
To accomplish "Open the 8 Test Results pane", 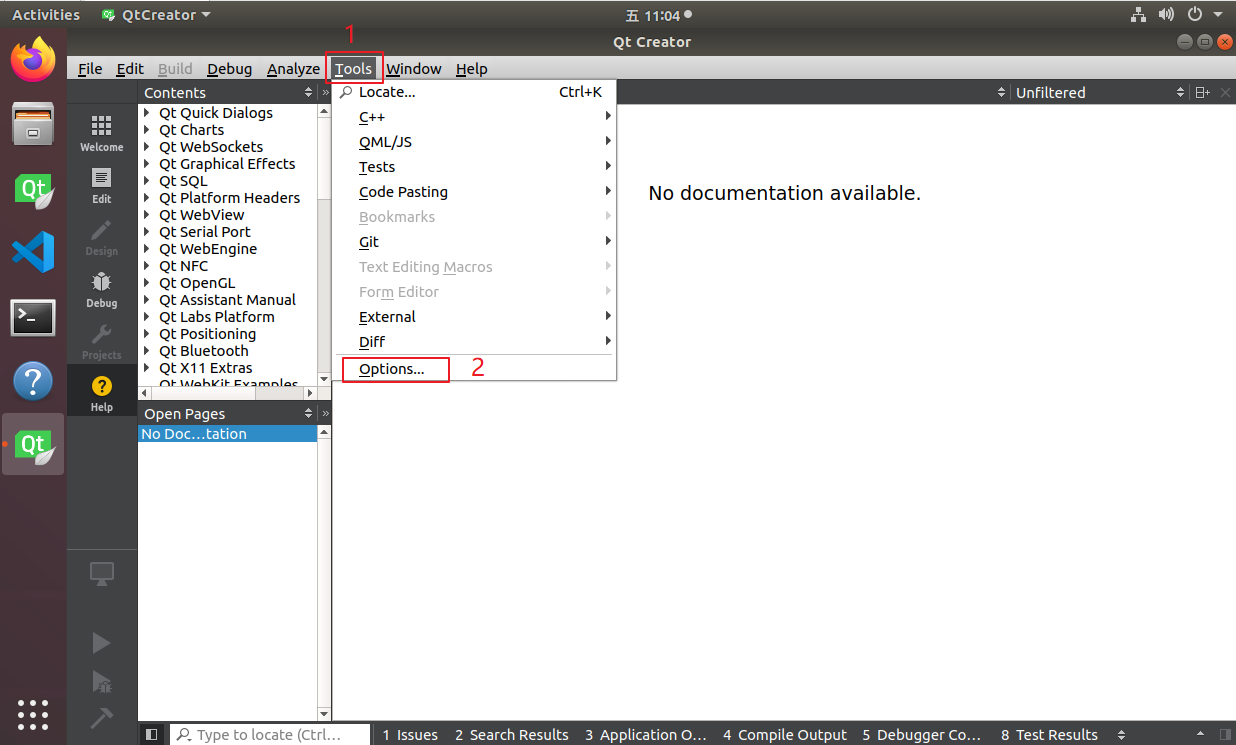I will coord(1049,735).
